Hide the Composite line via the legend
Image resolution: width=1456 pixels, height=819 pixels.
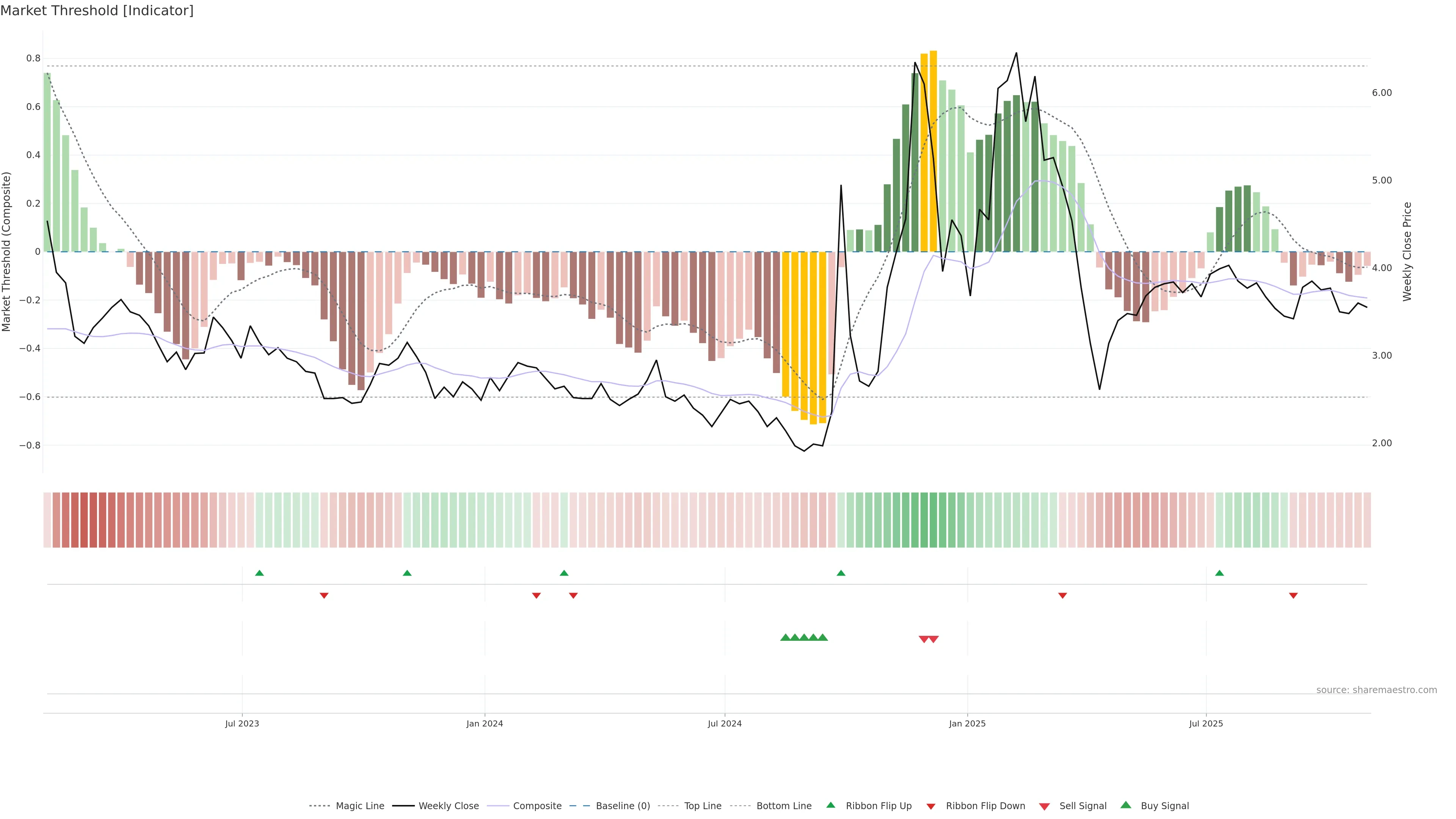(537, 806)
